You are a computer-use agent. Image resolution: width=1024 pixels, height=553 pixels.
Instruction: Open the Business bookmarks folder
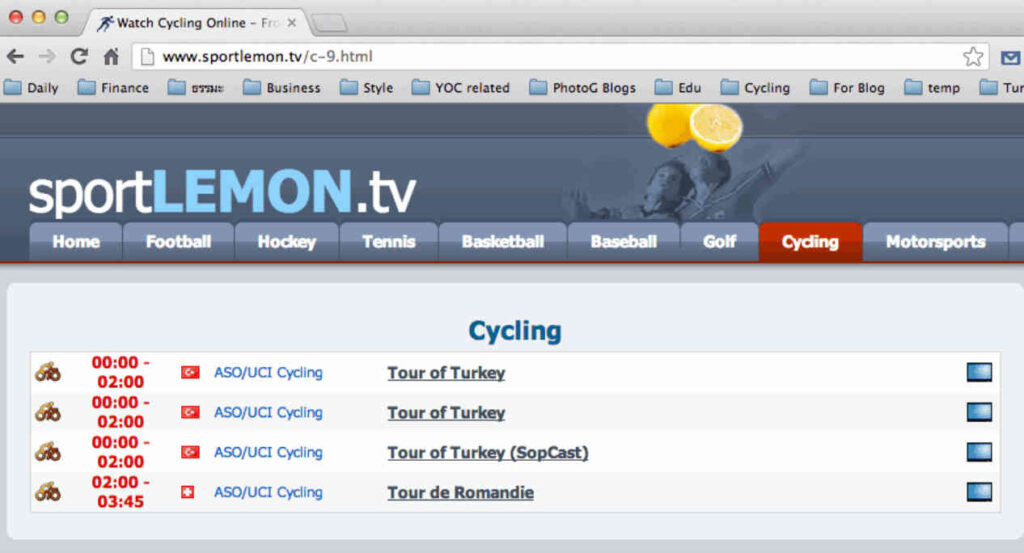[281, 87]
